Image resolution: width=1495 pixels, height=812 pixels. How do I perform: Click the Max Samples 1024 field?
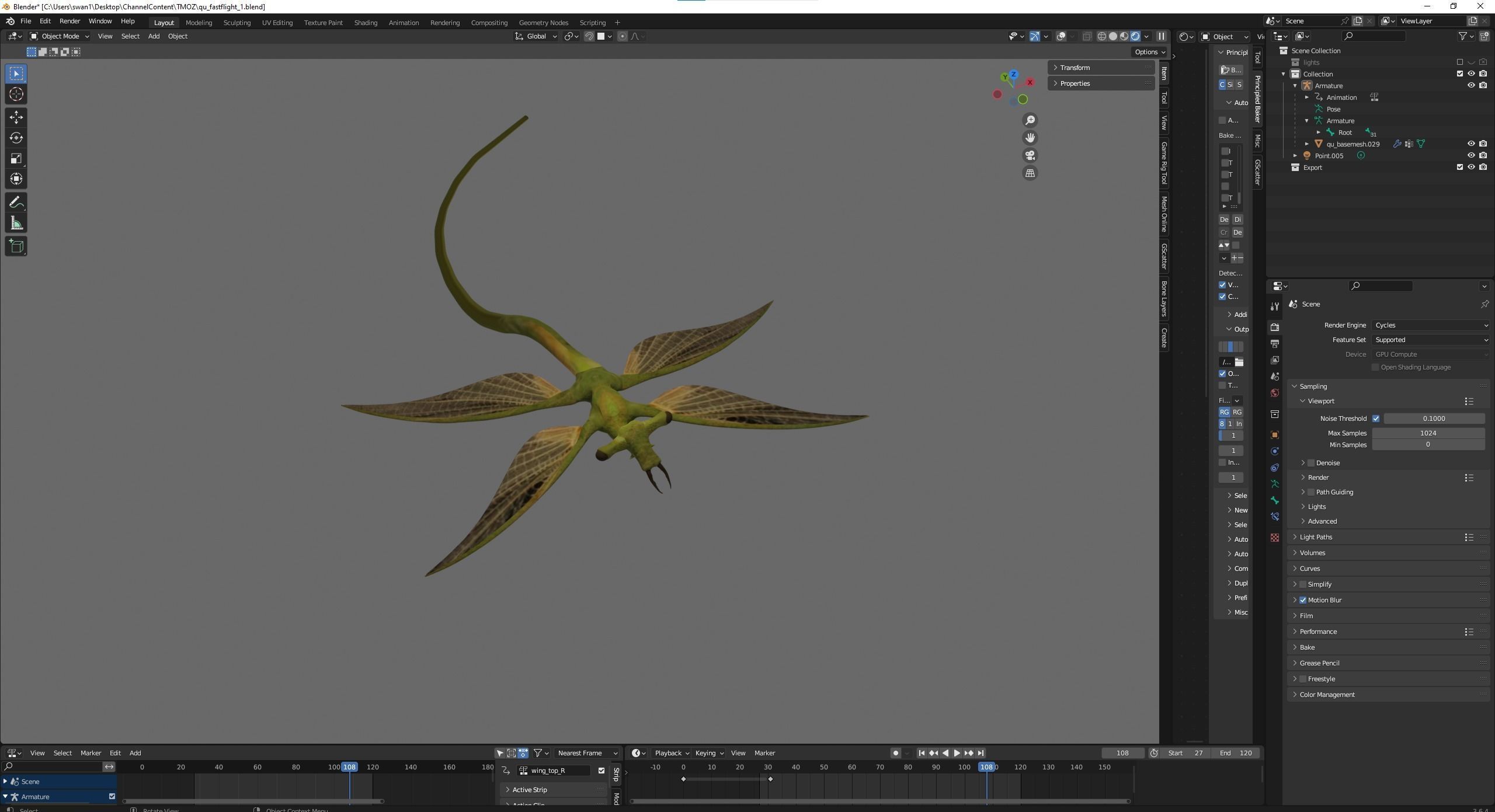pyautogui.click(x=1428, y=433)
